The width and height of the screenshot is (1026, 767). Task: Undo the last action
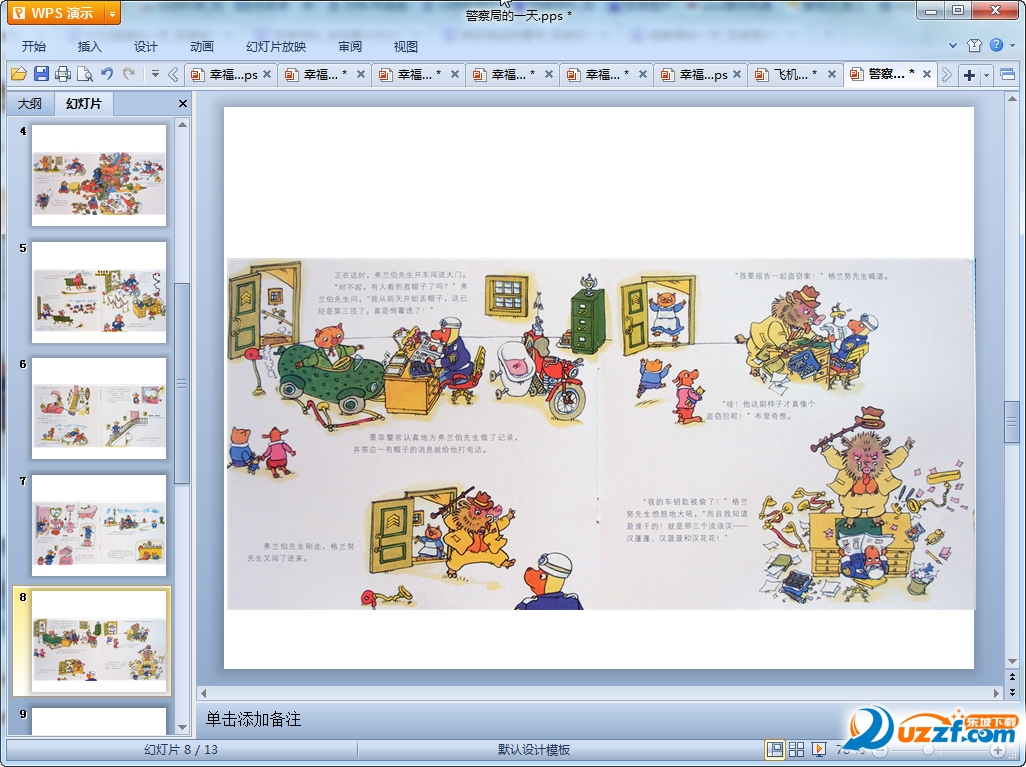point(107,74)
